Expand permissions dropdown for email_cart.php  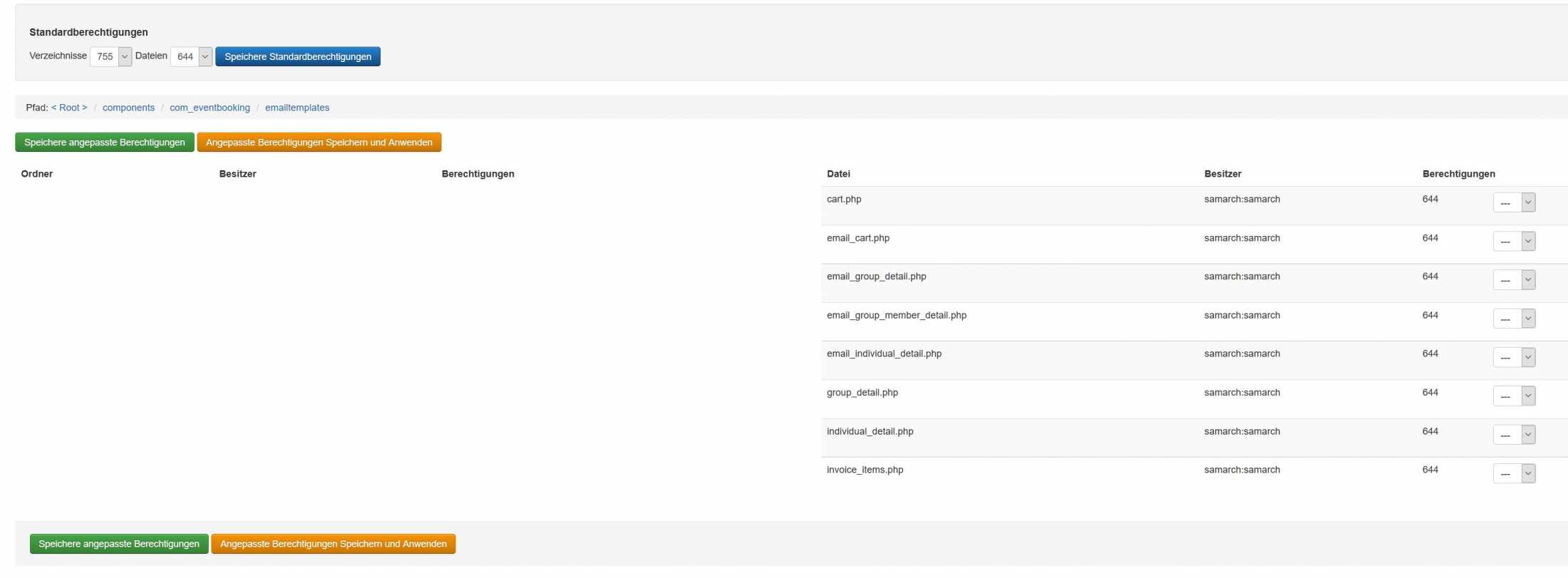[1514, 242]
